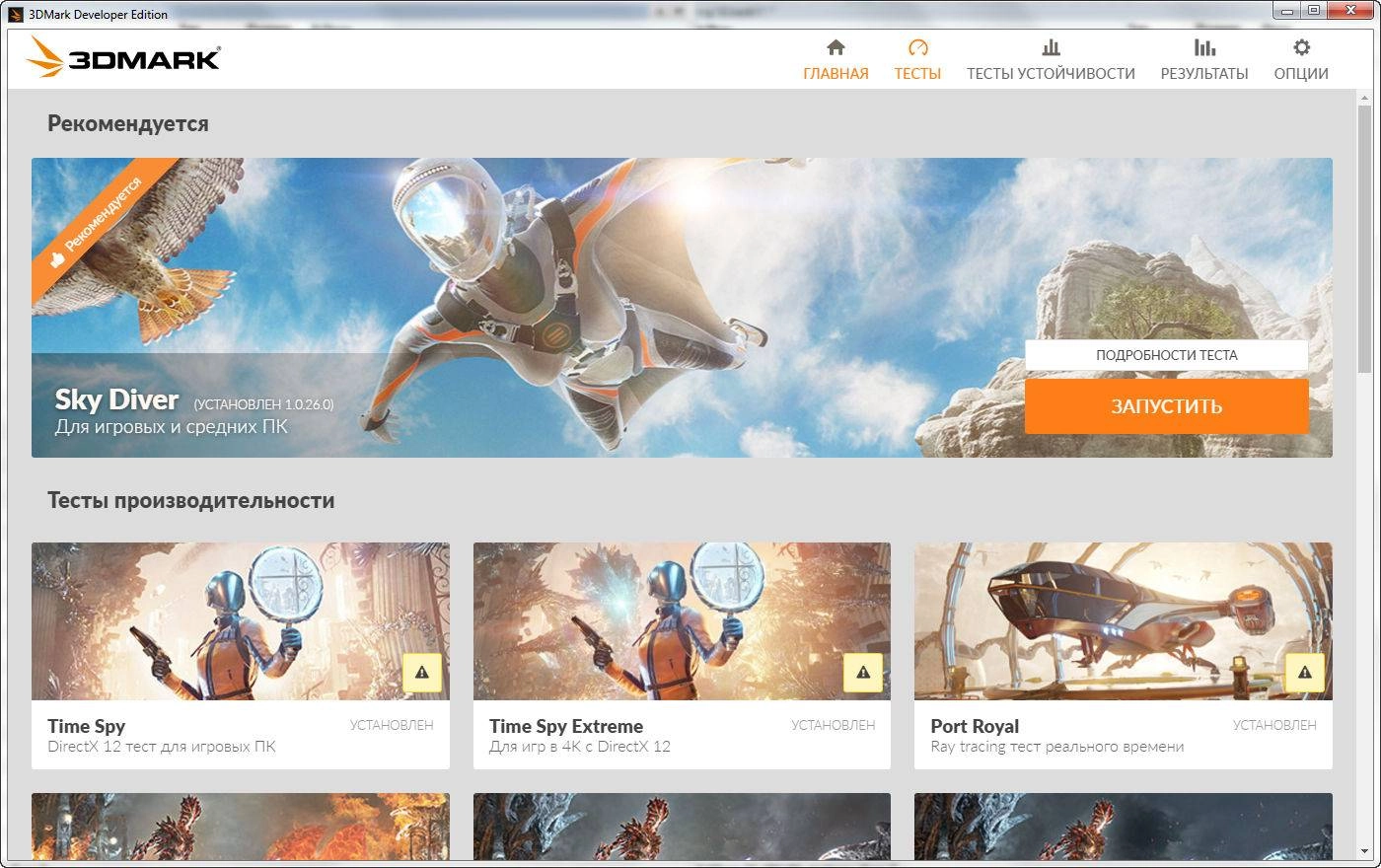Viewport: 1381px width, 868px height.
Task: Click УСТАНОВЛЕН label on Port Royal card
Action: click(1274, 725)
